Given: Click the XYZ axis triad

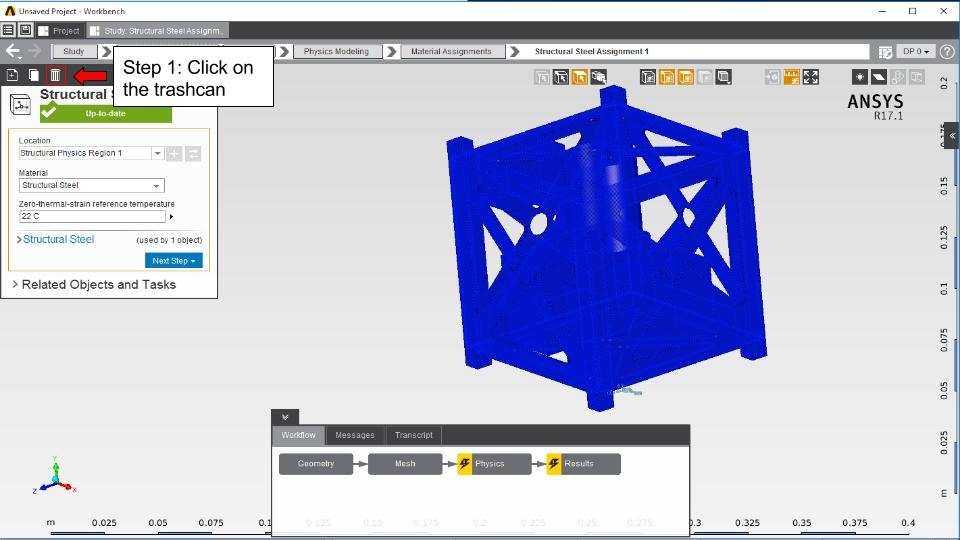Looking at the screenshot, I should (x=55, y=476).
